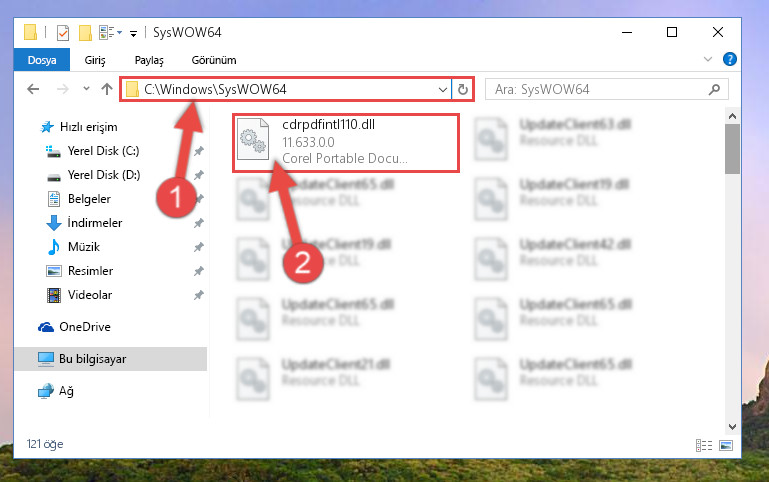
Task: Click the Properties quick access icon
Action: click(63, 33)
